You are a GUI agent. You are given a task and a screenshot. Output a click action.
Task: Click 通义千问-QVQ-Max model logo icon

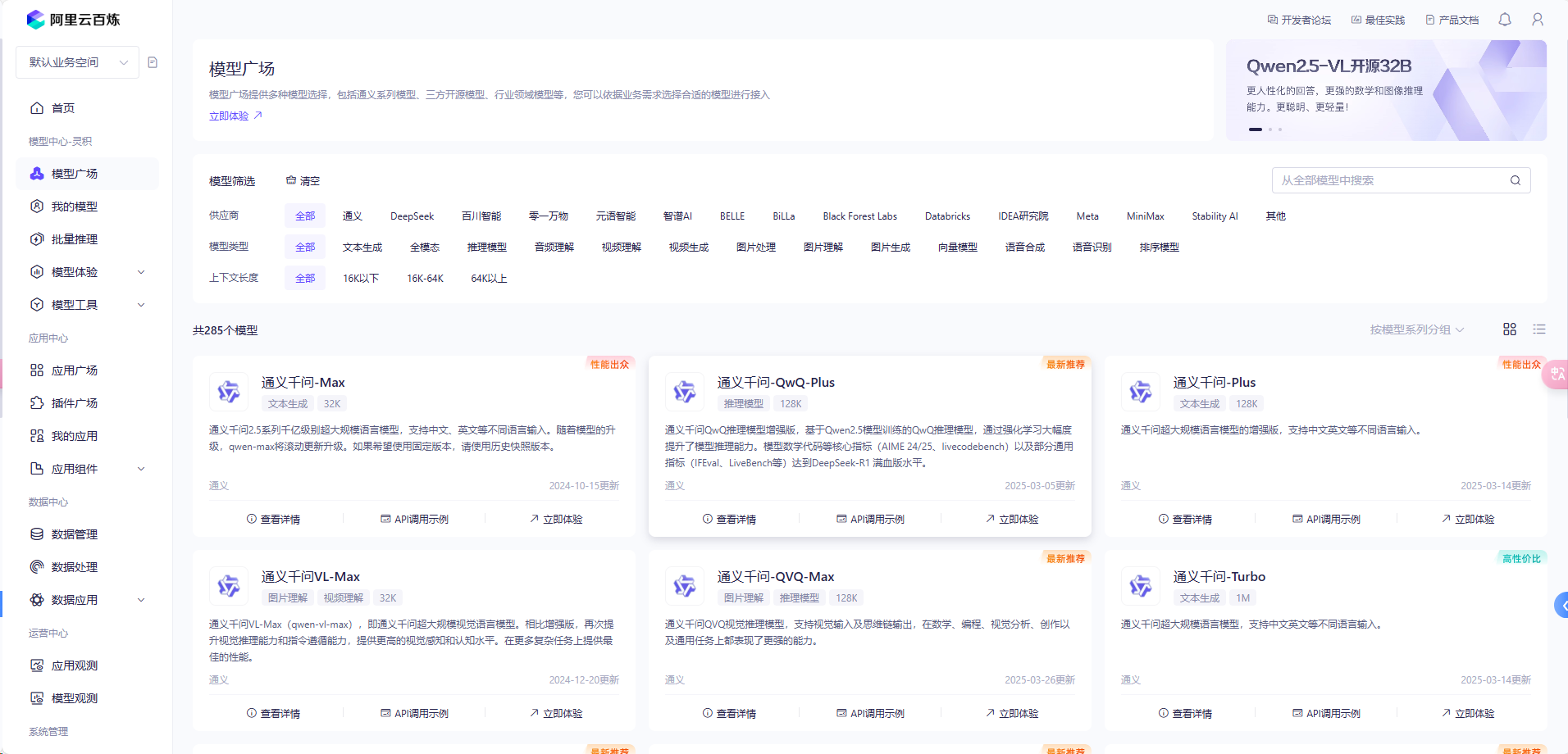pyautogui.click(x=685, y=586)
